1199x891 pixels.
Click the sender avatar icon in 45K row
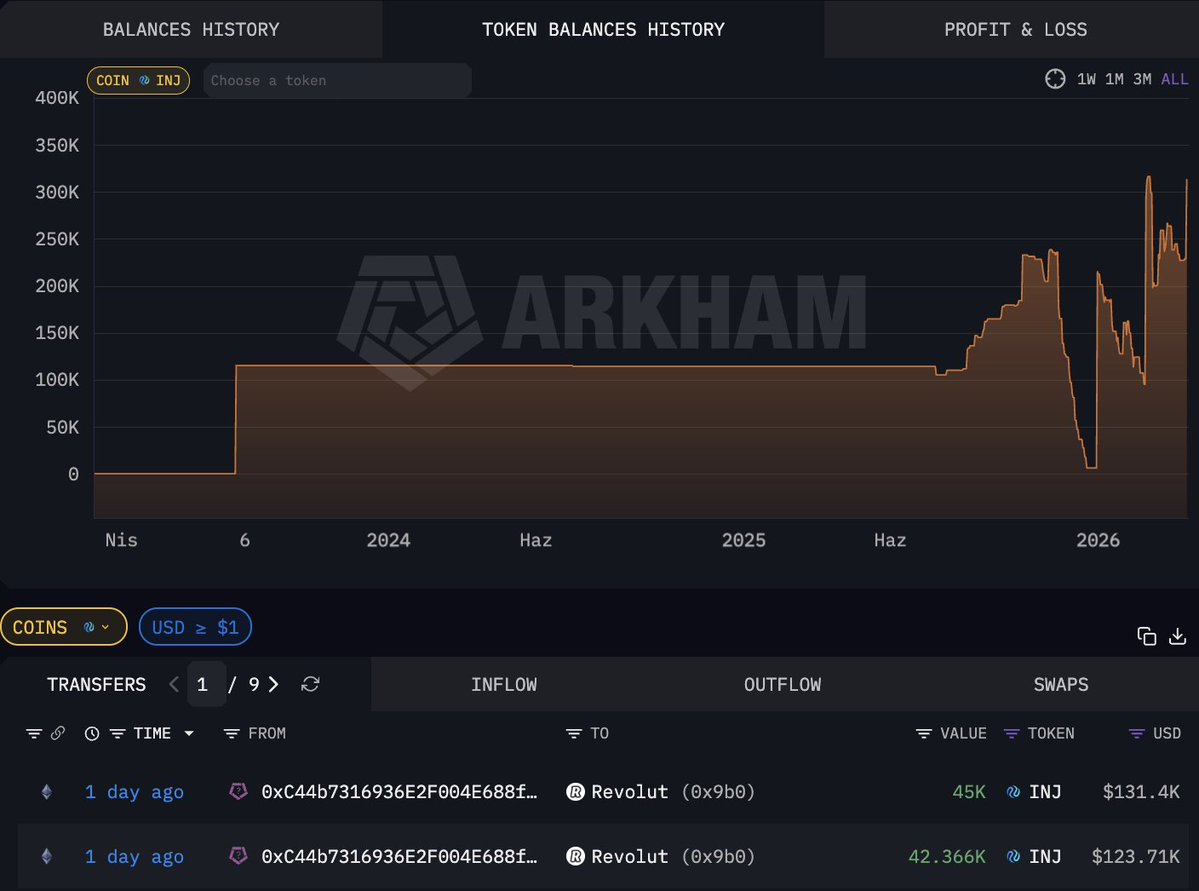pyautogui.click(x=239, y=791)
